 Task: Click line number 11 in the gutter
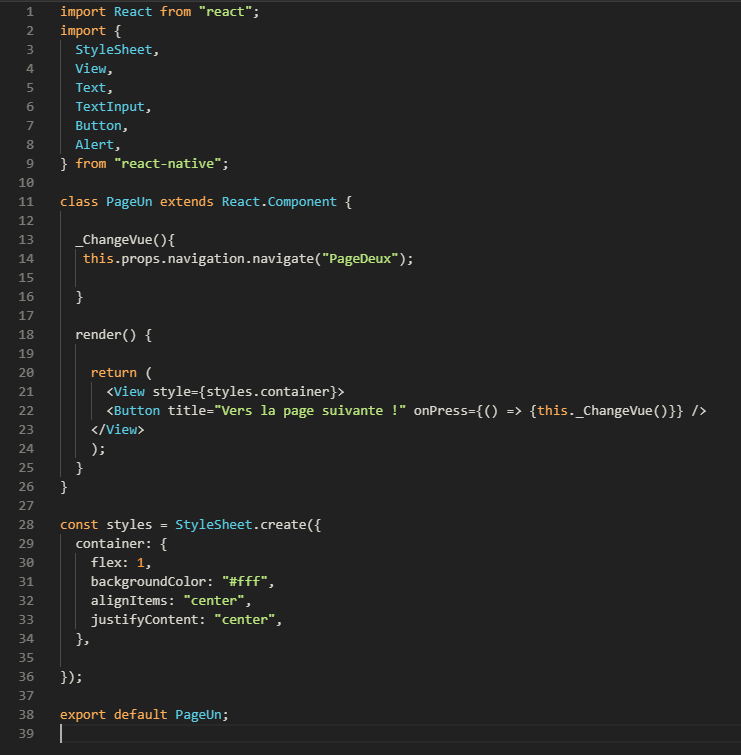26,202
